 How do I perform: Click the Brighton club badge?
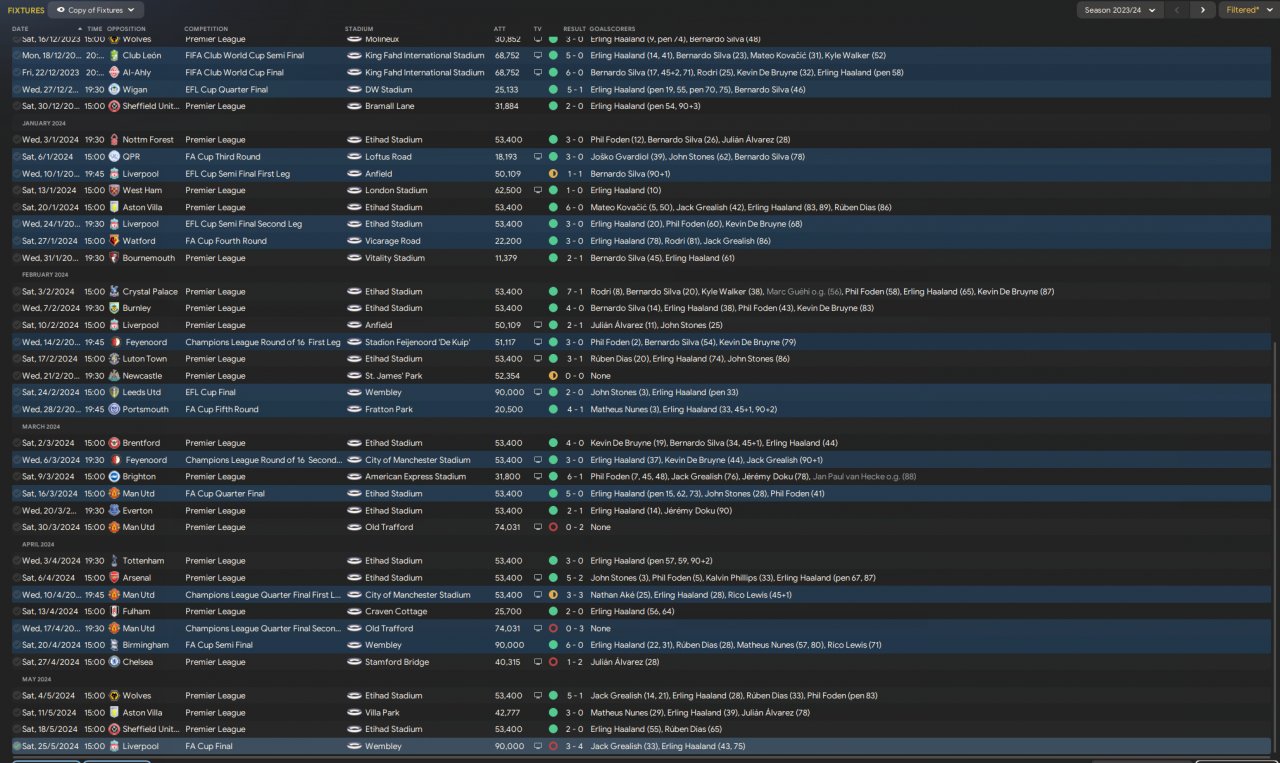coord(114,477)
